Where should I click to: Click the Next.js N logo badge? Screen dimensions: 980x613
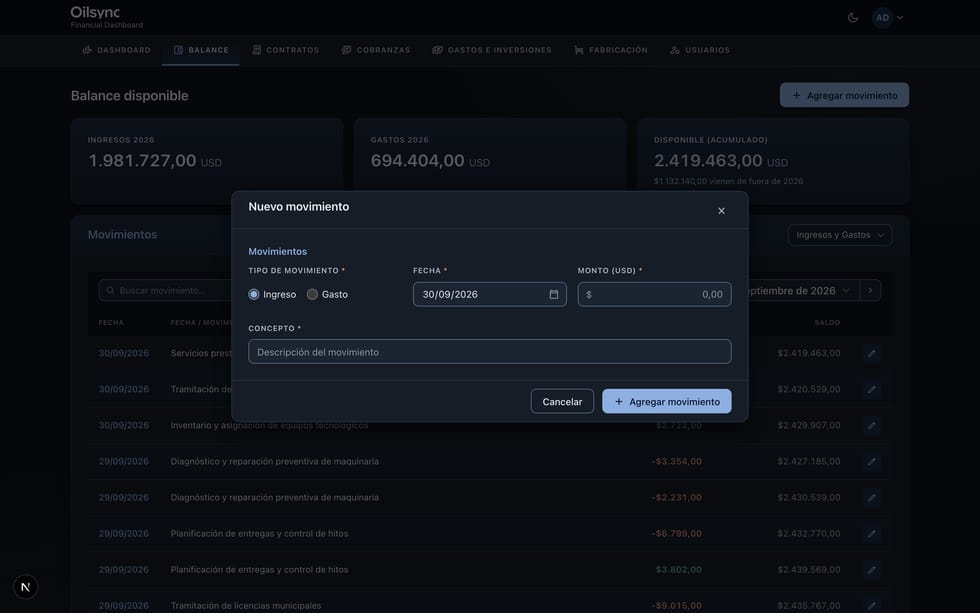pos(26,587)
